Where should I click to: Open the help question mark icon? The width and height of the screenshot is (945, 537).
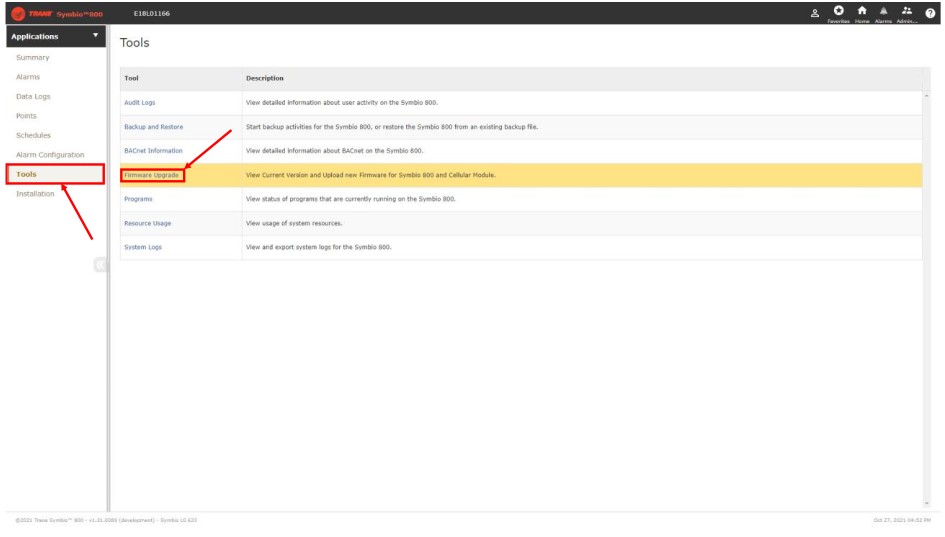click(x=930, y=13)
